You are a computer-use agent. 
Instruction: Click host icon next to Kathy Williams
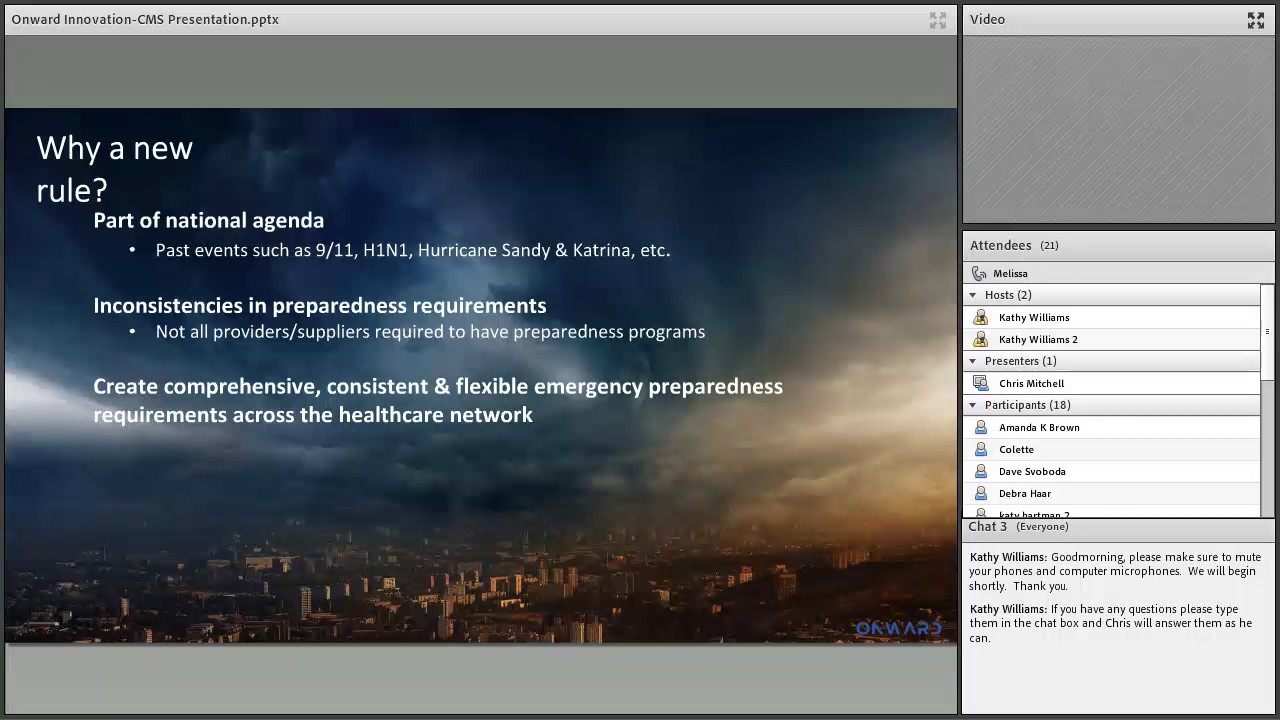pyautogui.click(x=980, y=318)
